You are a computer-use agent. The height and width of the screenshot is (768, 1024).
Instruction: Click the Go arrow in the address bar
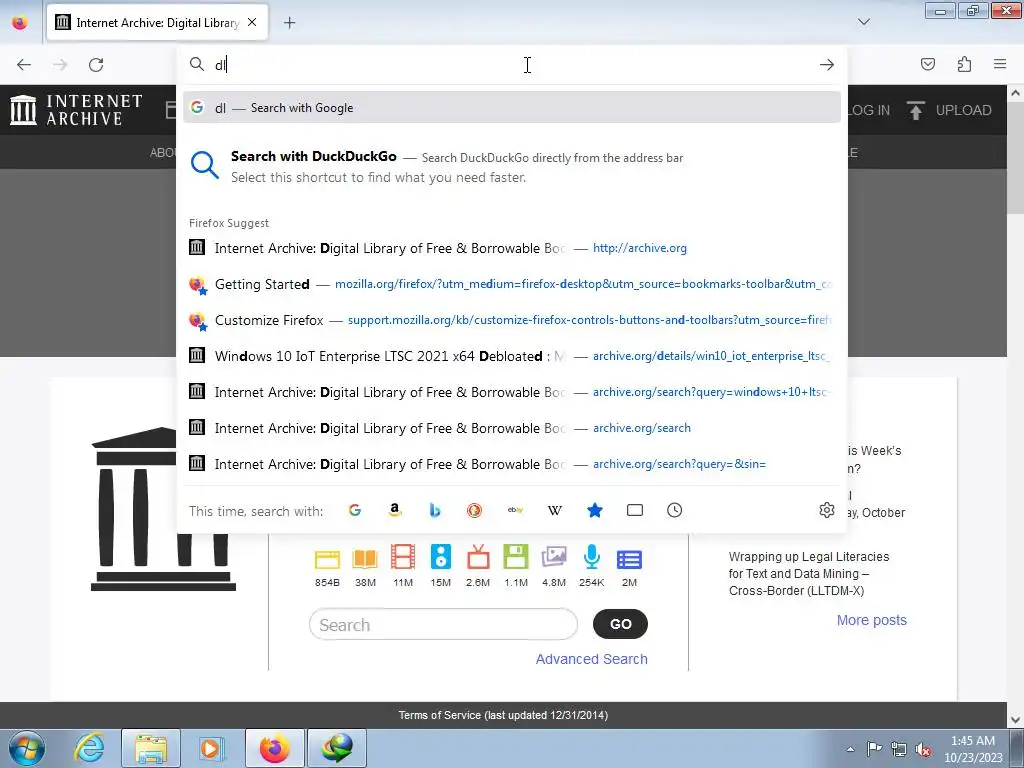click(827, 65)
